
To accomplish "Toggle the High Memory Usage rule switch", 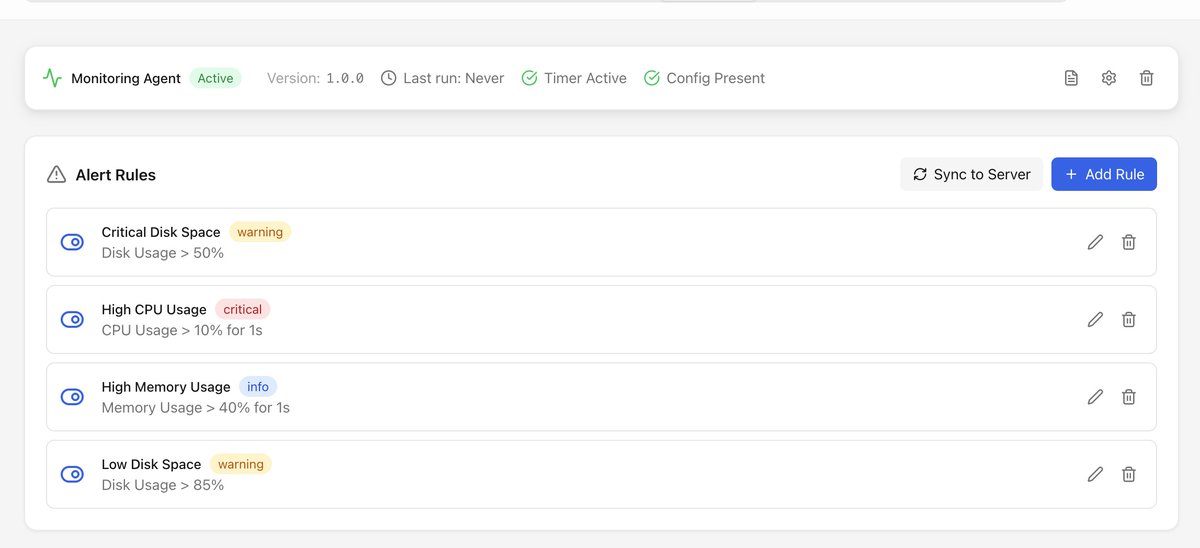I will [x=72, y=397].
